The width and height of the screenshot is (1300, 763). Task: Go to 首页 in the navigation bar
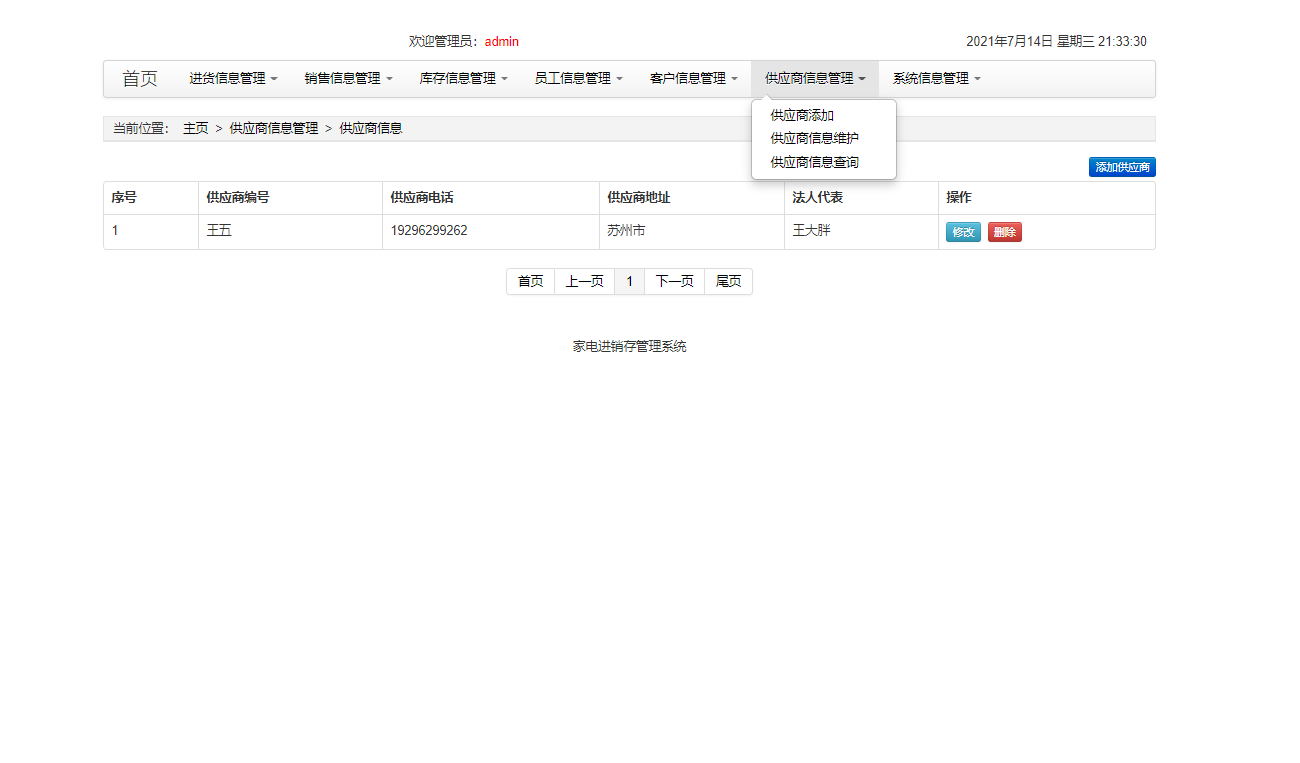pos(139,78)
